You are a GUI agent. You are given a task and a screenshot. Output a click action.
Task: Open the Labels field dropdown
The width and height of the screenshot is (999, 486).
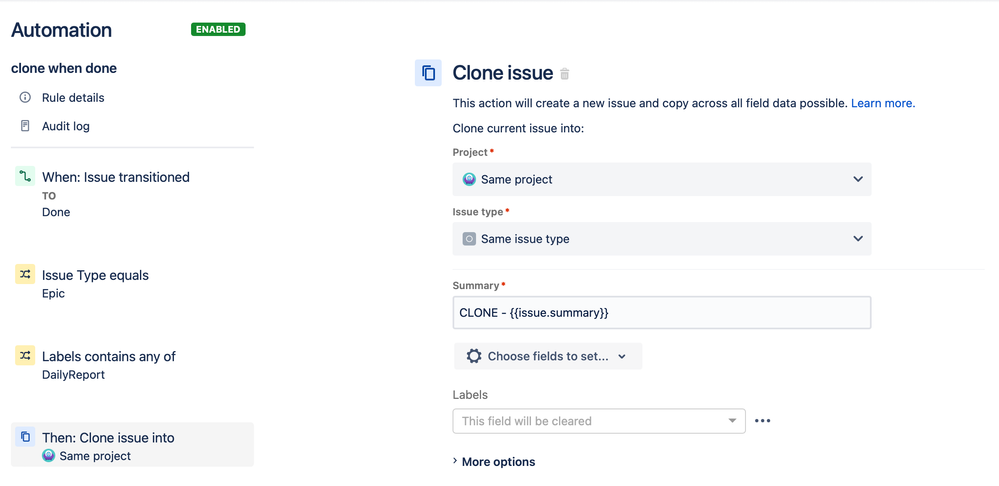(x=598, y=421)
